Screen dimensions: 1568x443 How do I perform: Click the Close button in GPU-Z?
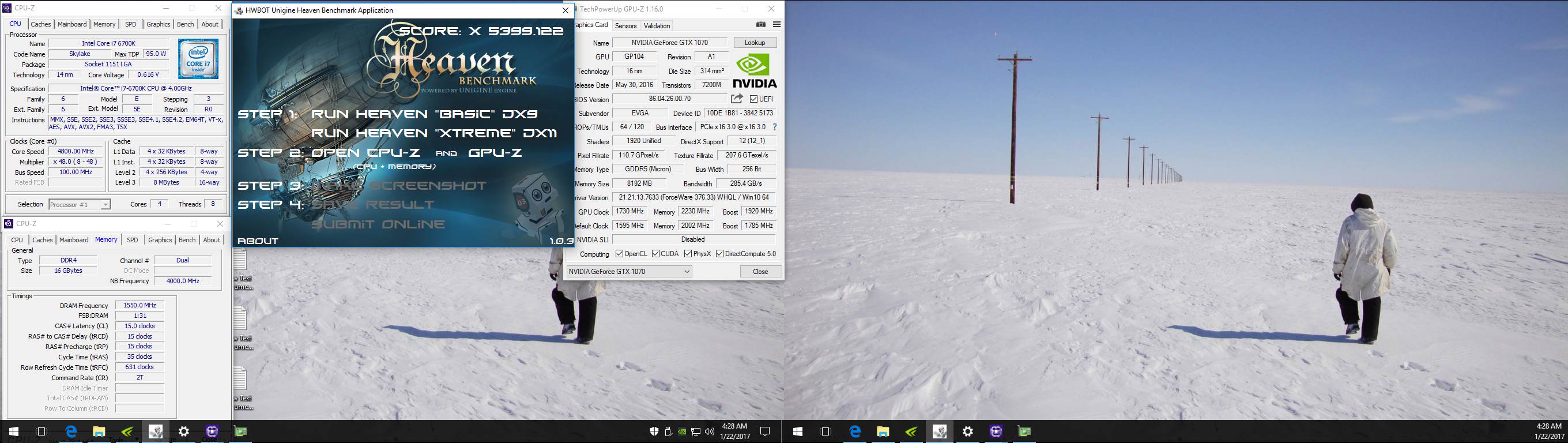[x=760, y=271]
